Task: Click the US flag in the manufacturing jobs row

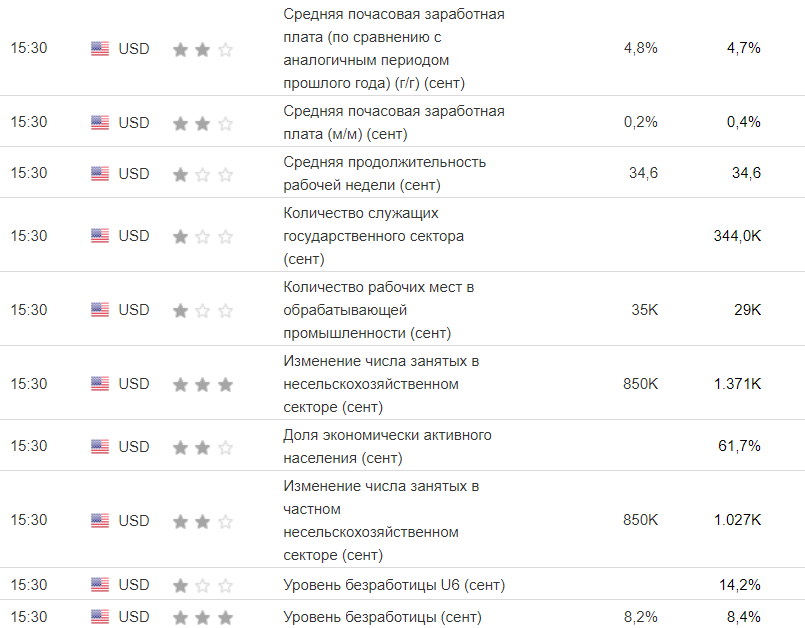Action: (100, 310)
